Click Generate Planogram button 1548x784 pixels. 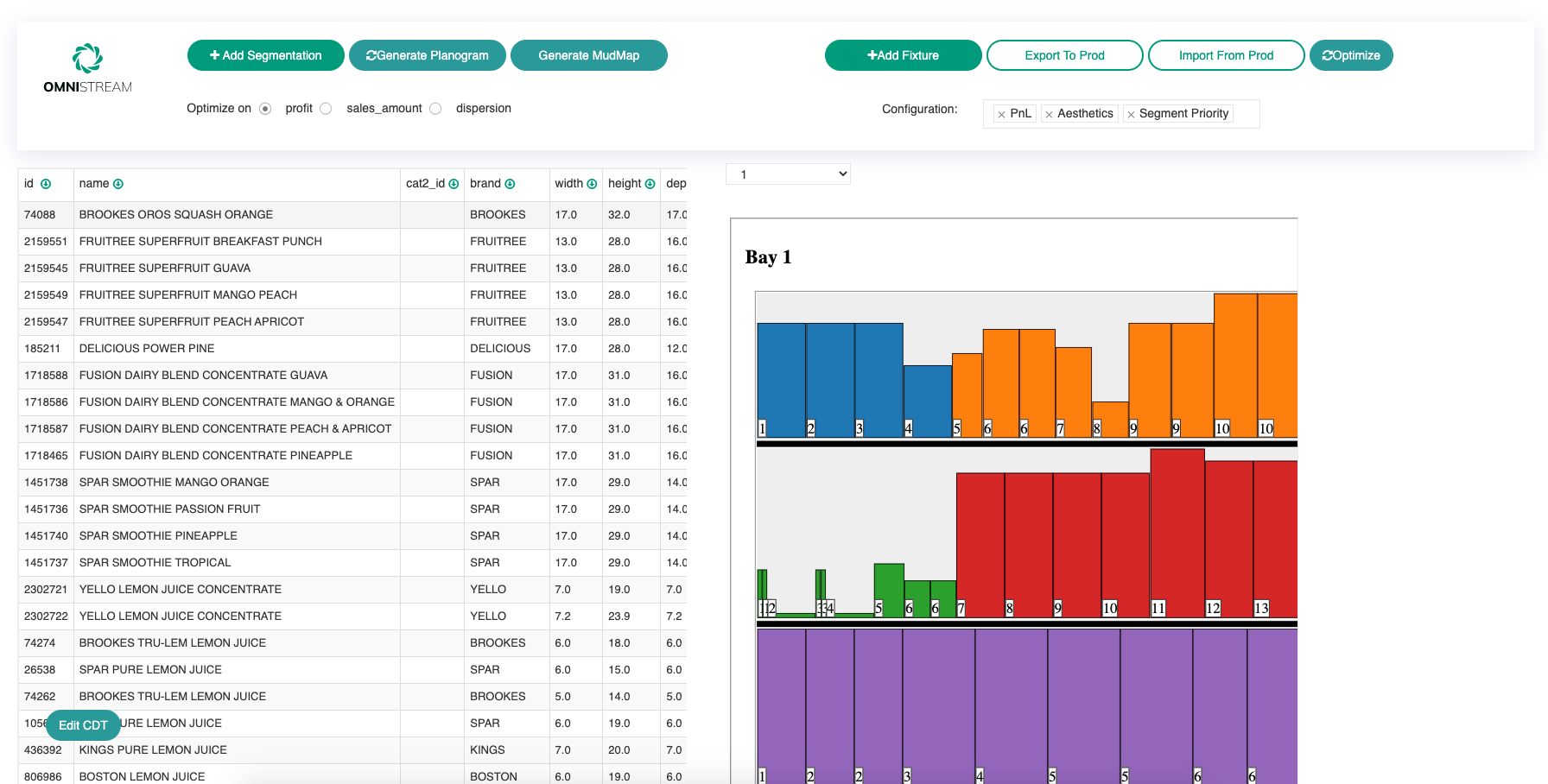(x=428, y=55)
